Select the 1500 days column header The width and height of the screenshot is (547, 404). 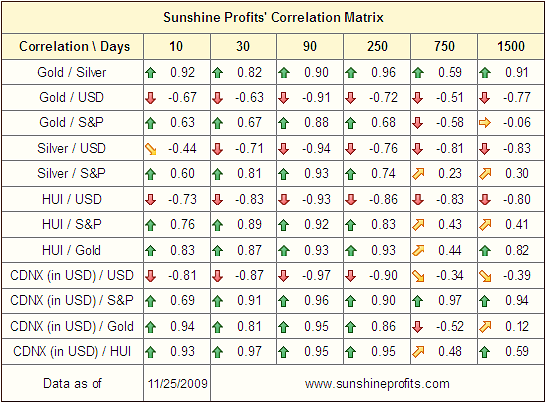click(511, 46)
